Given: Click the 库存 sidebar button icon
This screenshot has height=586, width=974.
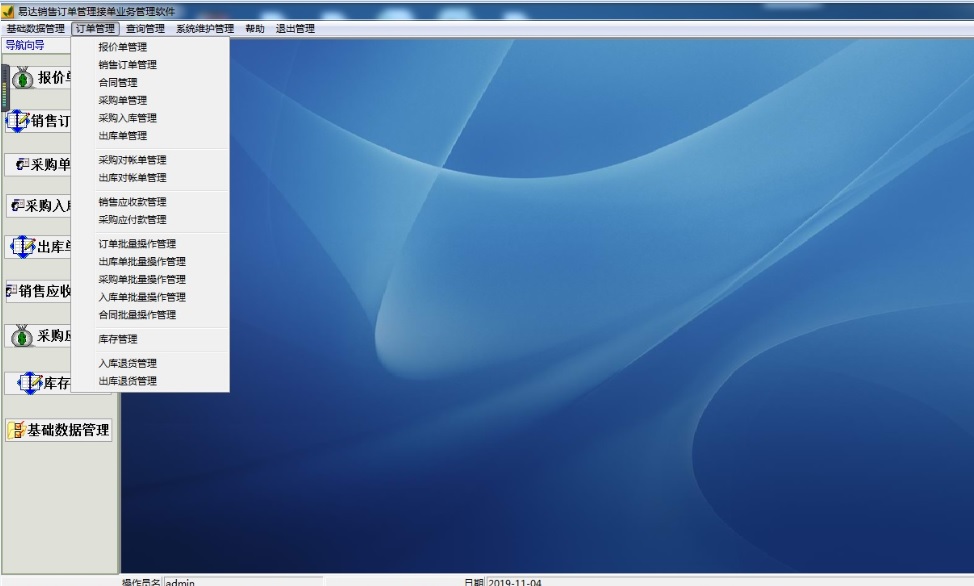Looking at the screenshot, I should [x=31, y=383].
